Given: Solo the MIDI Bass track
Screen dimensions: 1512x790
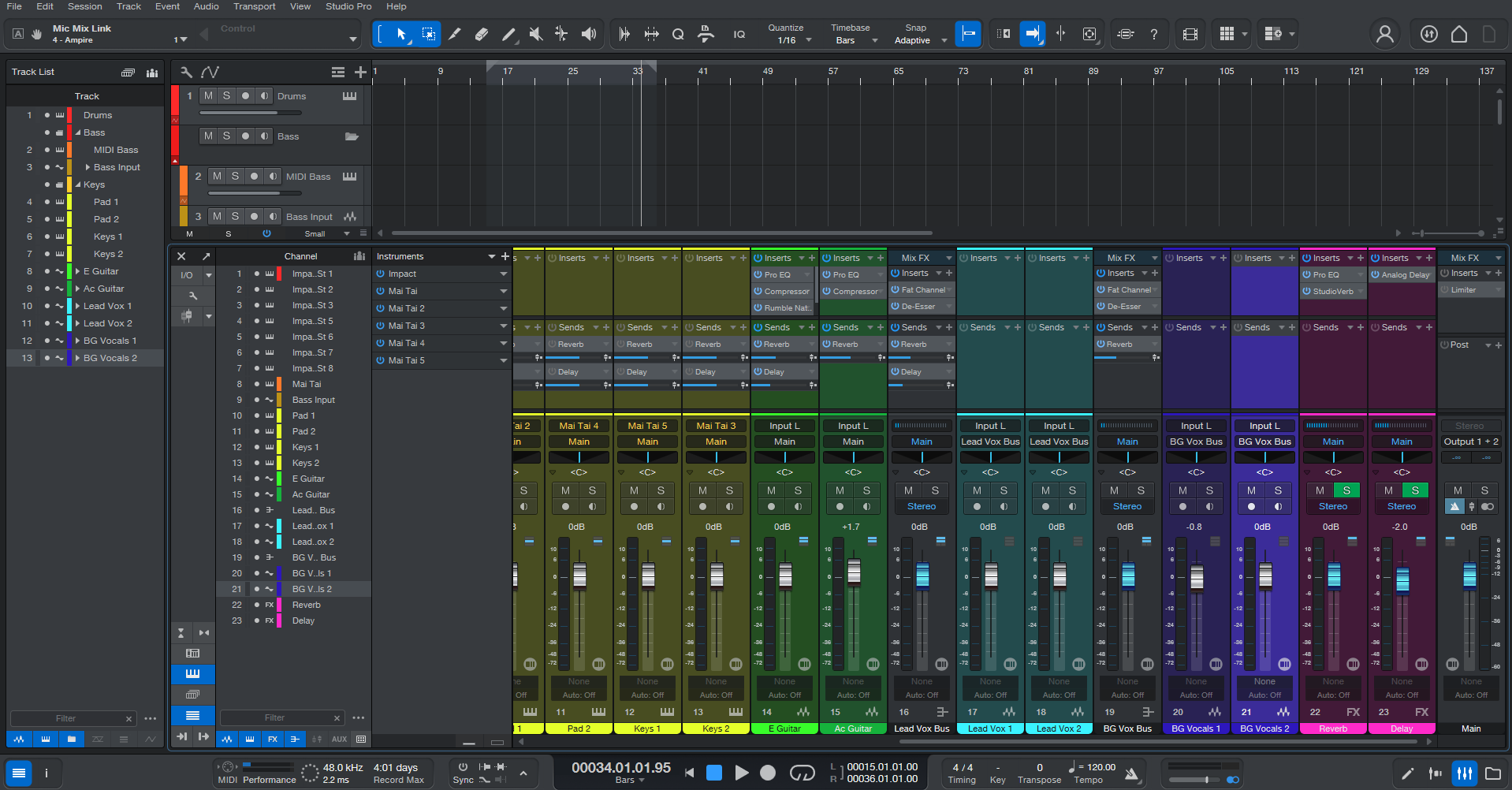Looking at the screenshot, I should tap(235, 176).
